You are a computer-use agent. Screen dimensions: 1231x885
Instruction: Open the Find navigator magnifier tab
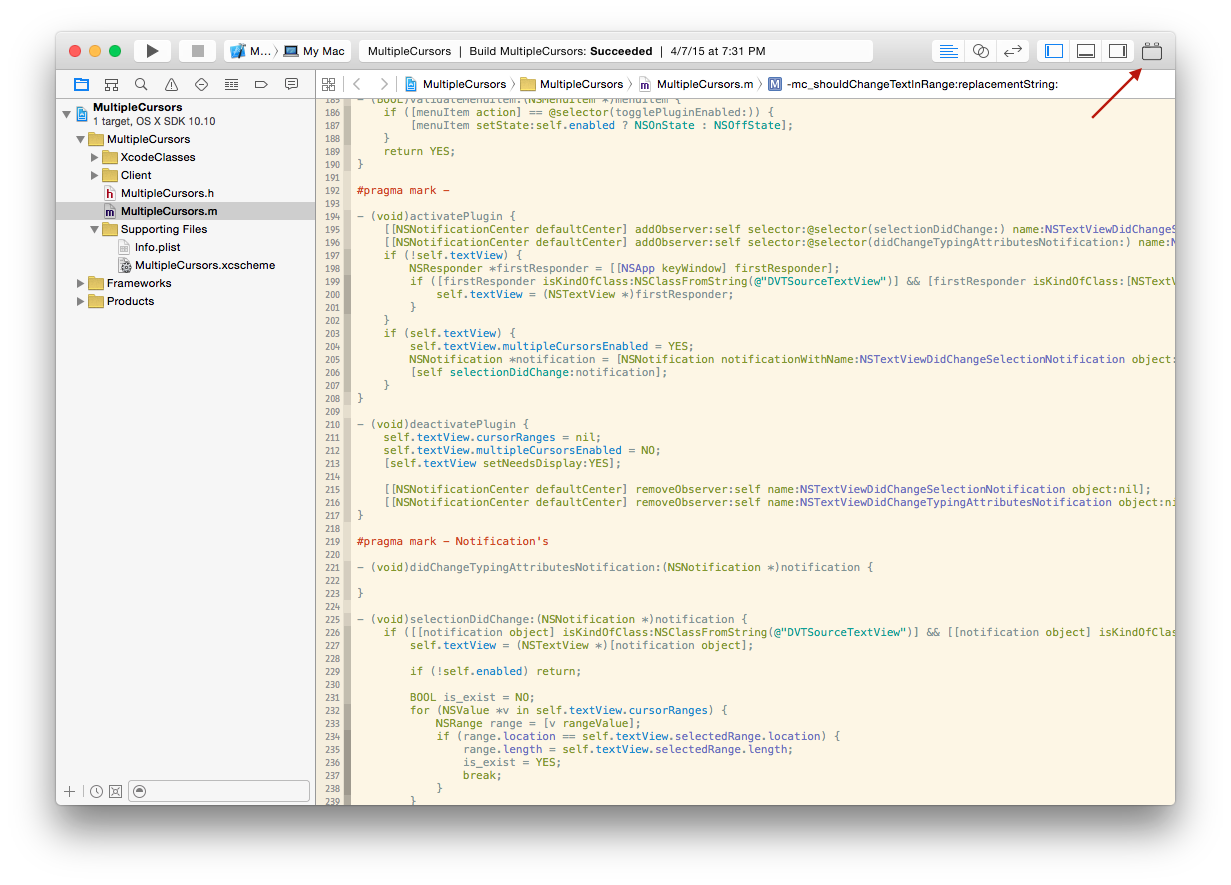coord(141,84)
